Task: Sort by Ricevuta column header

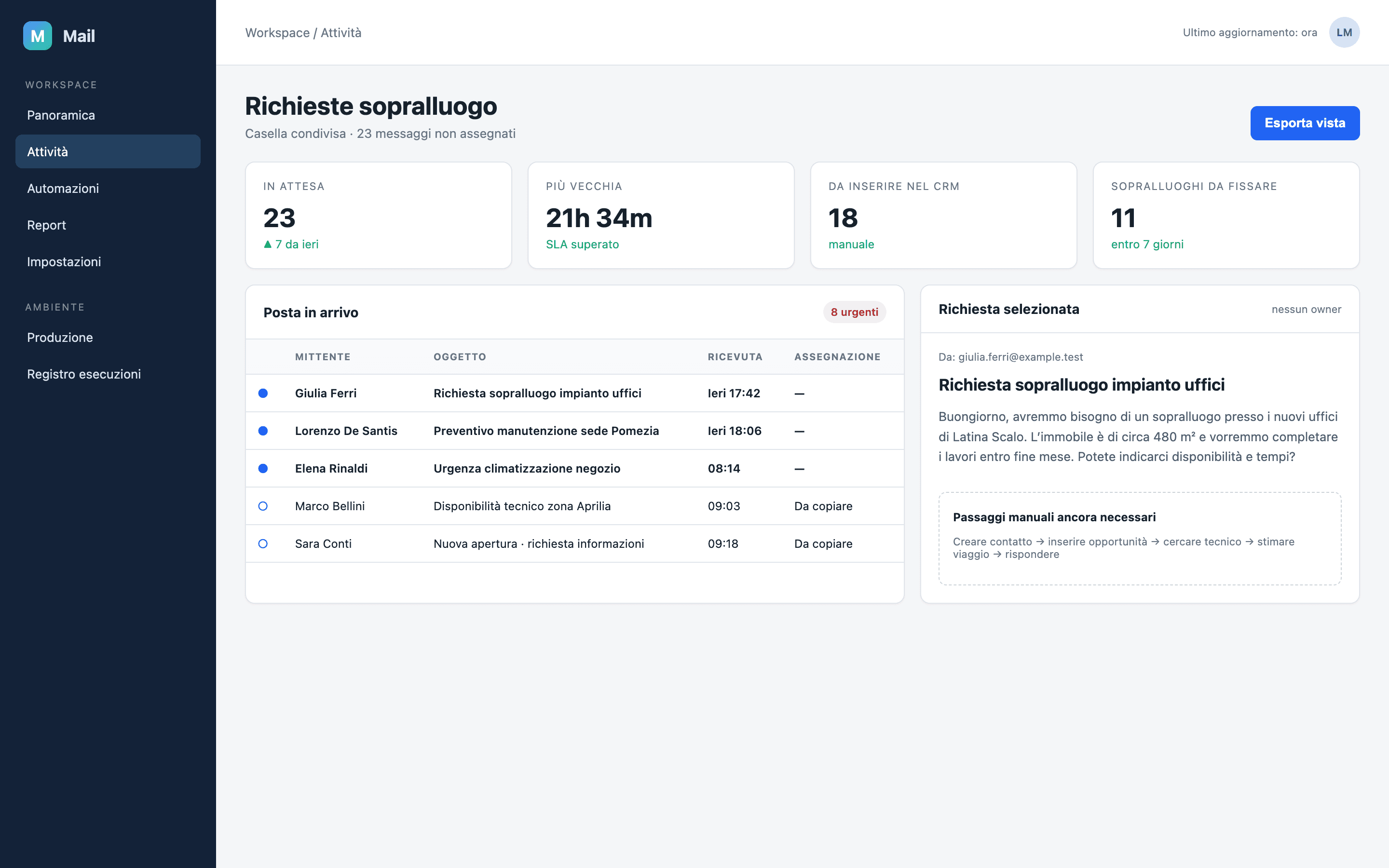Action: (x=735, y=357)
